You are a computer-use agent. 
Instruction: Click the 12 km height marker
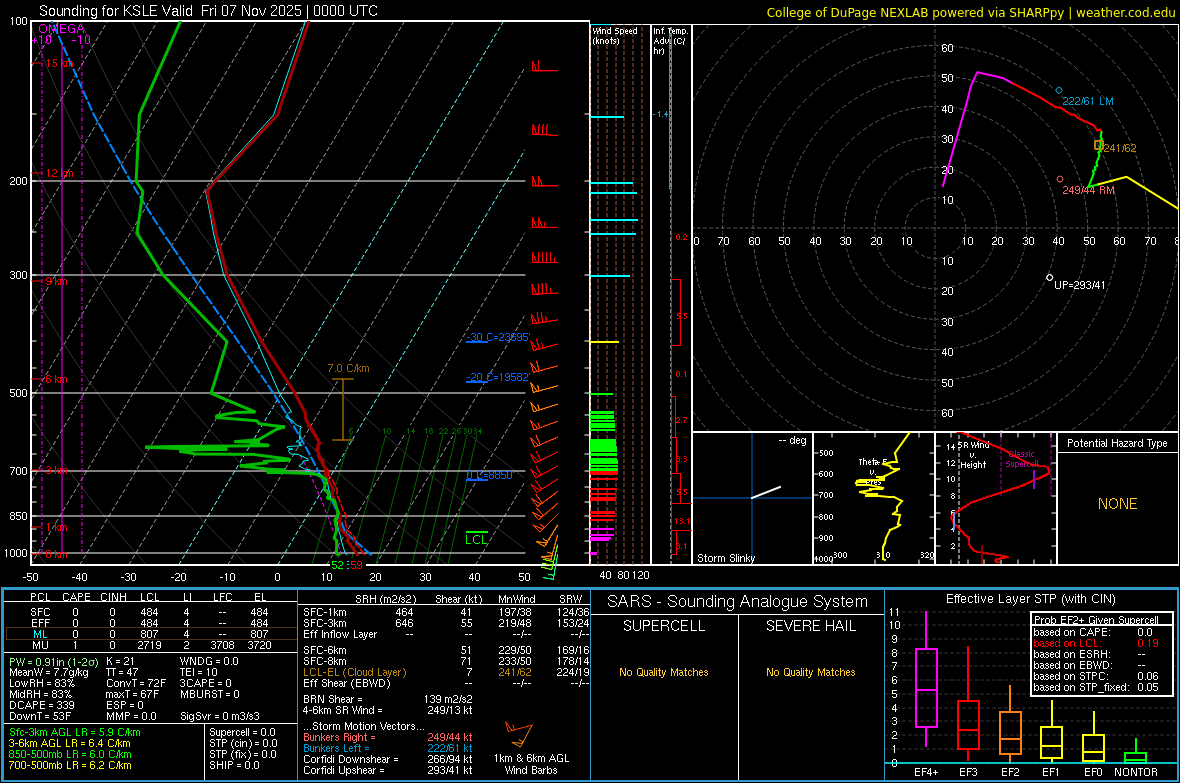click(x=59, y=173)
